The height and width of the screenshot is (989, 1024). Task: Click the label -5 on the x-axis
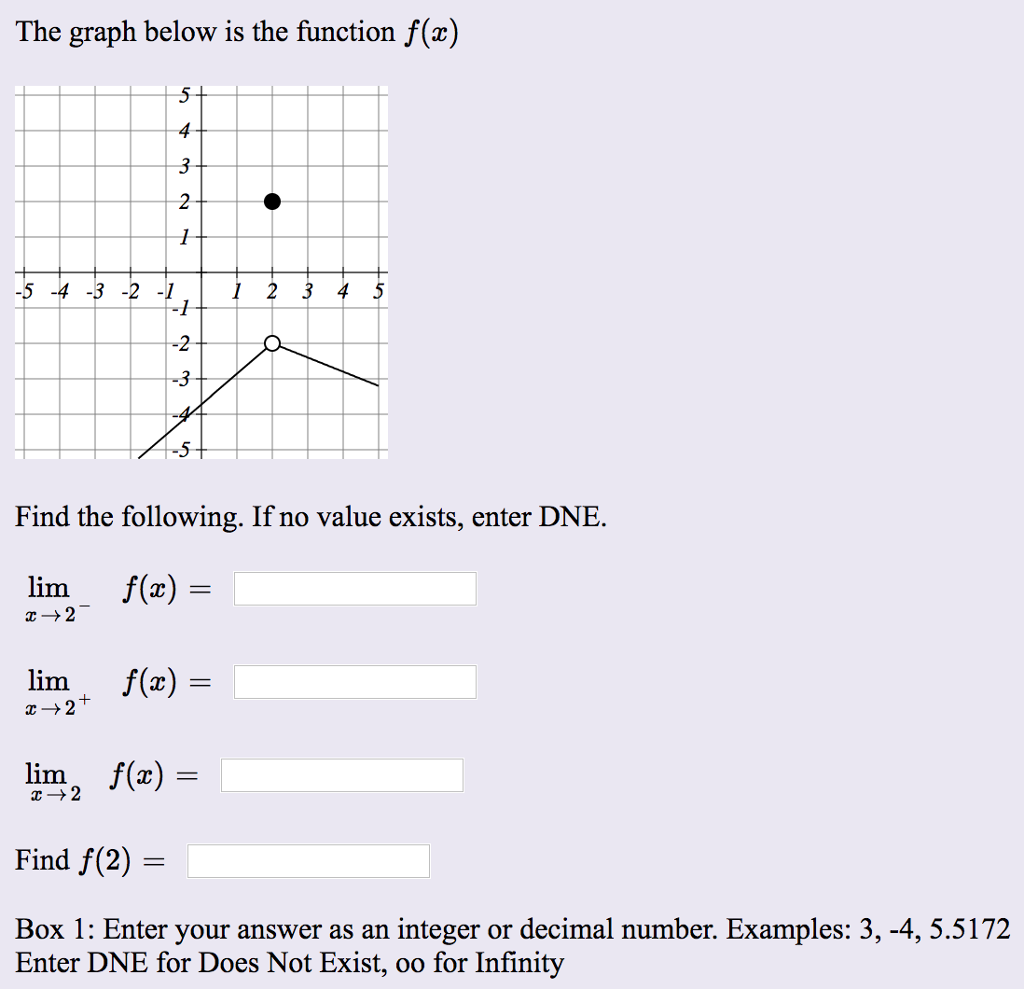(x=24, y=292)
